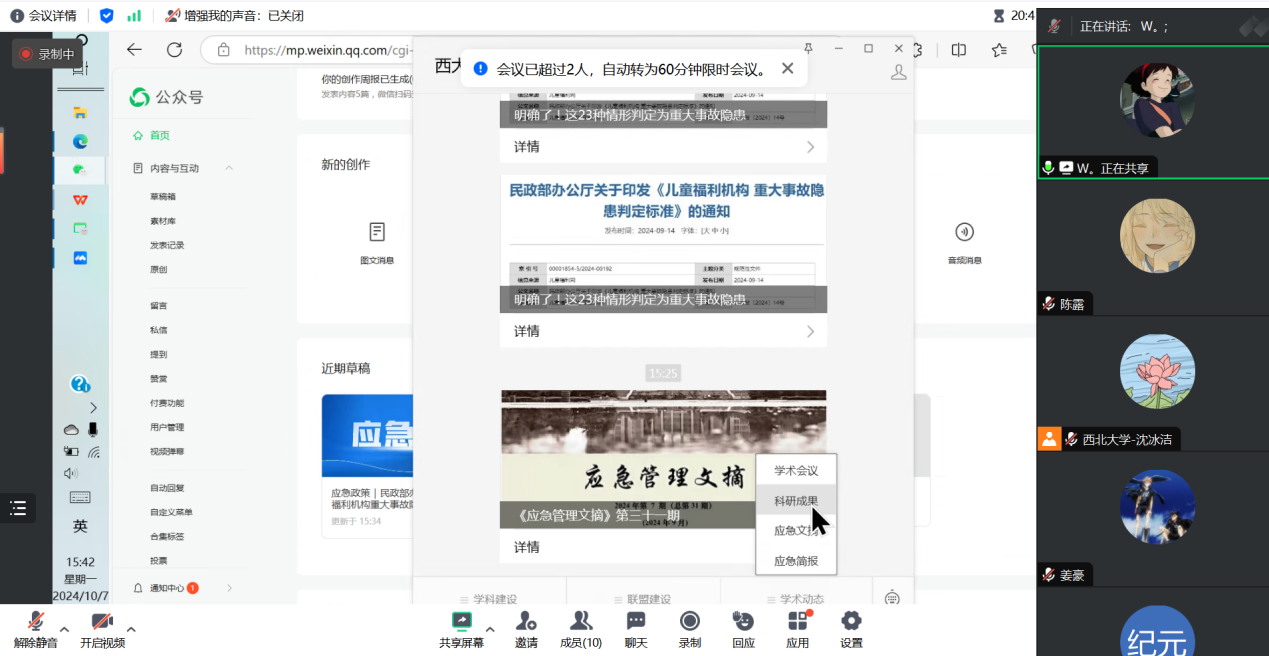This screenshot has width=1269, height=656.
Task: Click the Share Screen (共享屏幕) icon
Action: (x=461, y=622)
